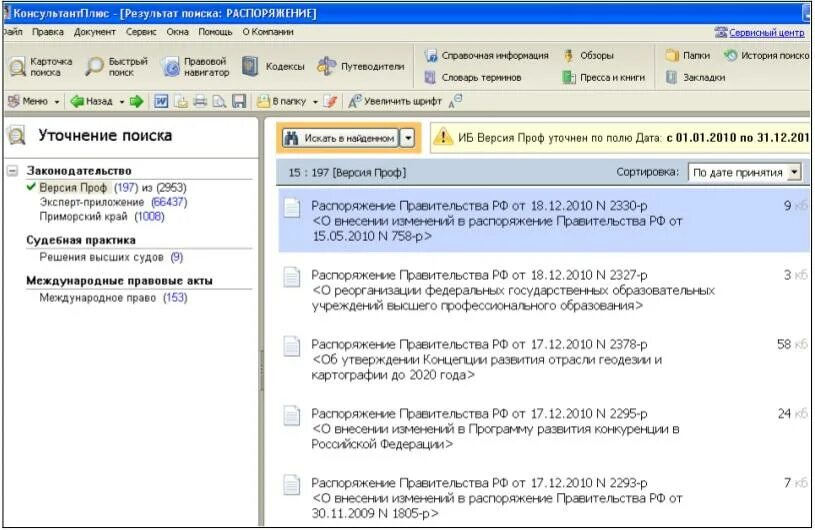Viewport: 815px width, 530px height.
Task: Save with the floppy disk icon
Action: coord(239,101)
